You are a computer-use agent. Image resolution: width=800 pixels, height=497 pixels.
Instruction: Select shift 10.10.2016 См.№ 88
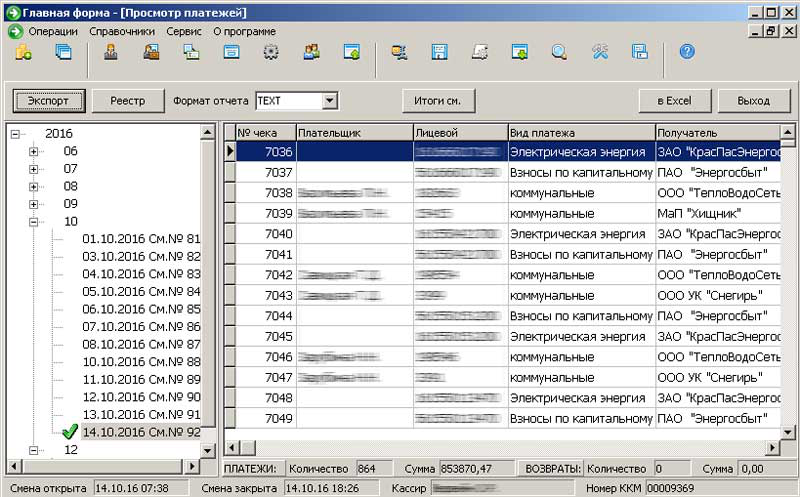point(141,362)
